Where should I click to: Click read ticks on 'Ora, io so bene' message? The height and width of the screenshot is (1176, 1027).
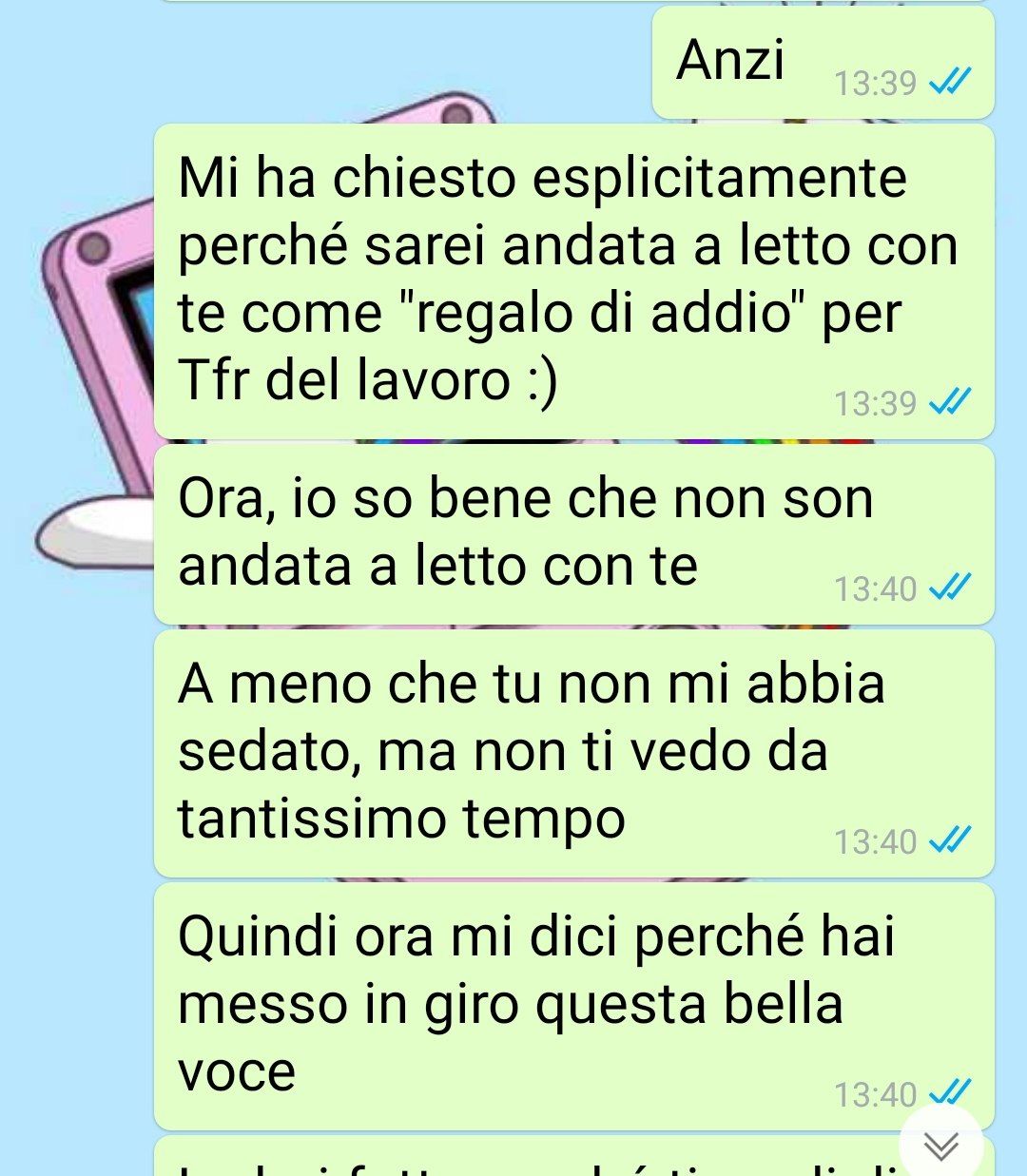tap(949, 588)
